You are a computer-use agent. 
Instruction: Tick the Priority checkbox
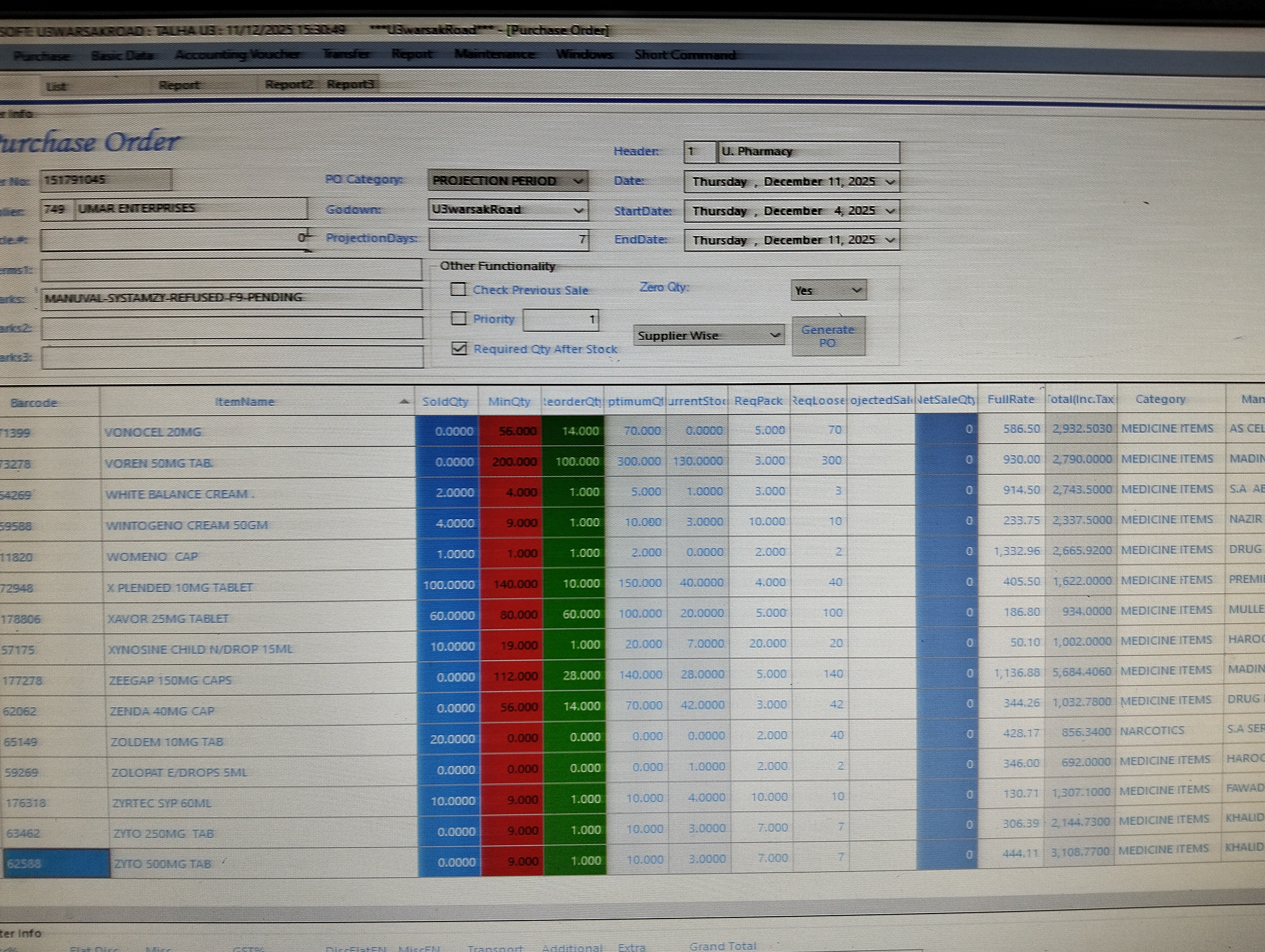(459, 318)
